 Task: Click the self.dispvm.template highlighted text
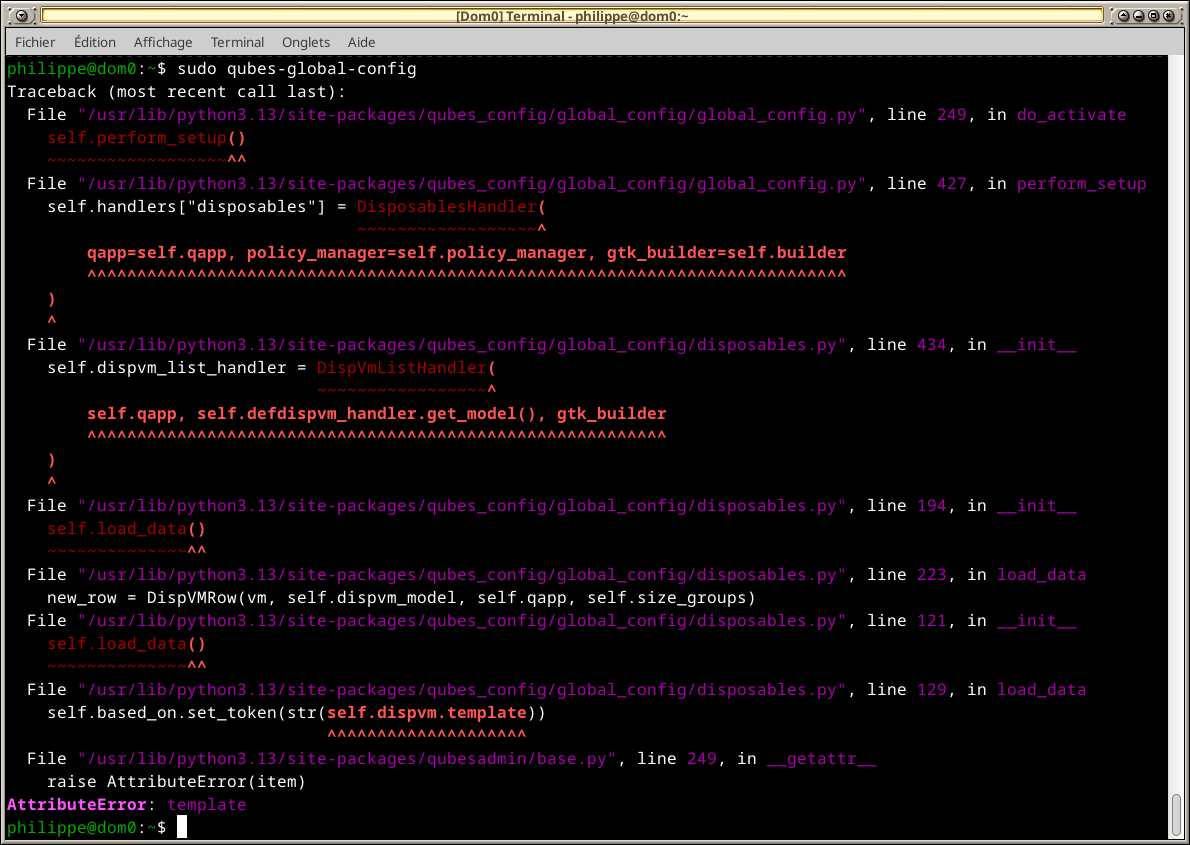[x=427, y=714]
